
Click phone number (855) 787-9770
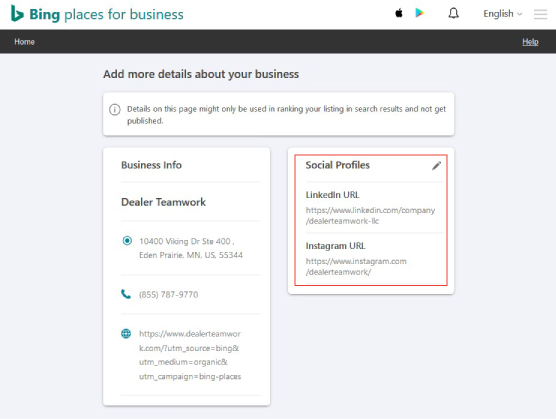[x=168, y=295]
